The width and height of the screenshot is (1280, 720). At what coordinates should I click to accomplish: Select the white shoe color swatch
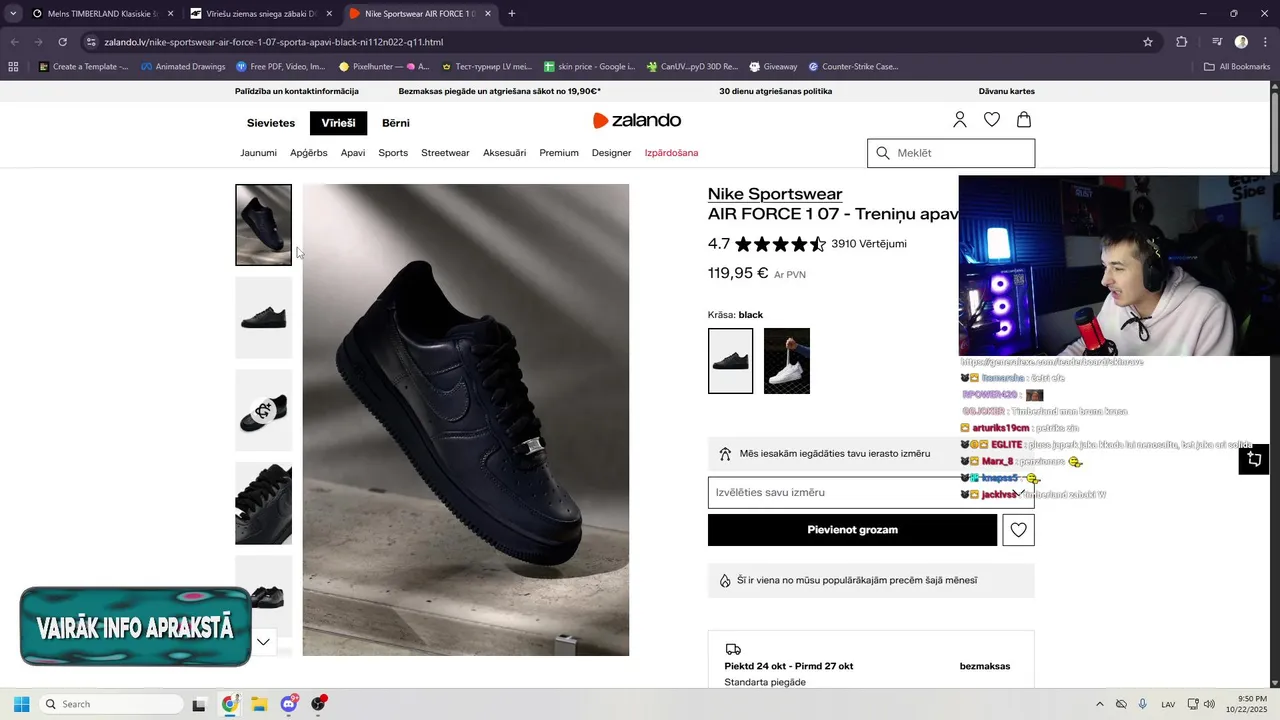pos(787,361)
